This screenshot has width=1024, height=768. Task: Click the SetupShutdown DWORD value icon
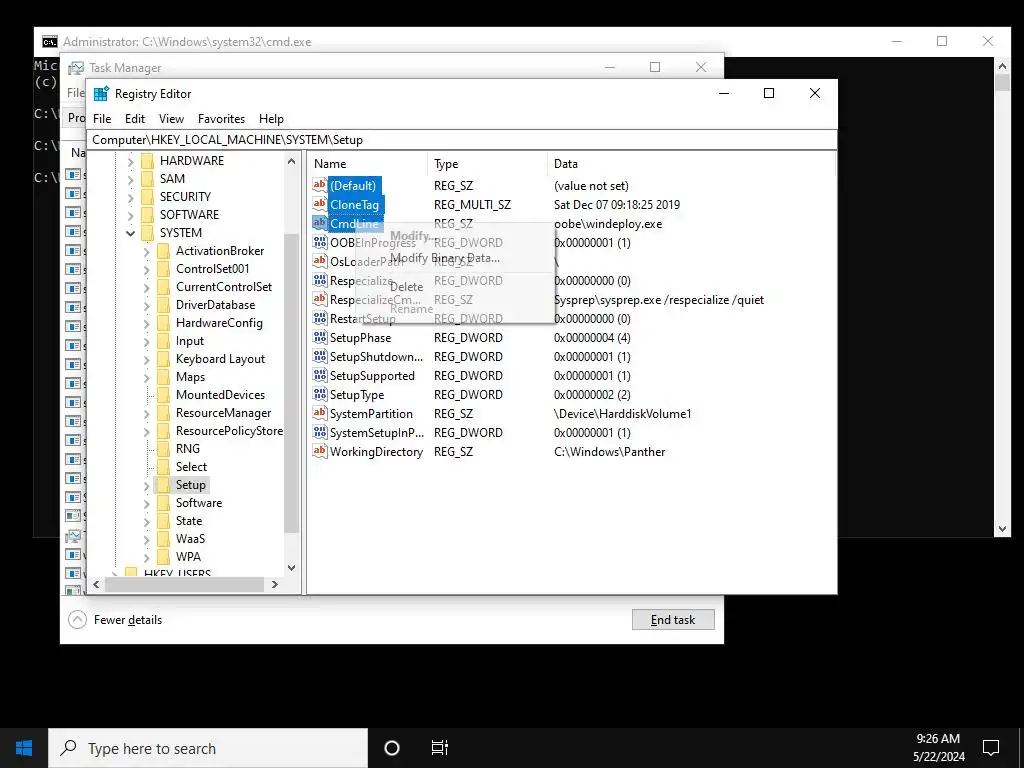point(319,357)
